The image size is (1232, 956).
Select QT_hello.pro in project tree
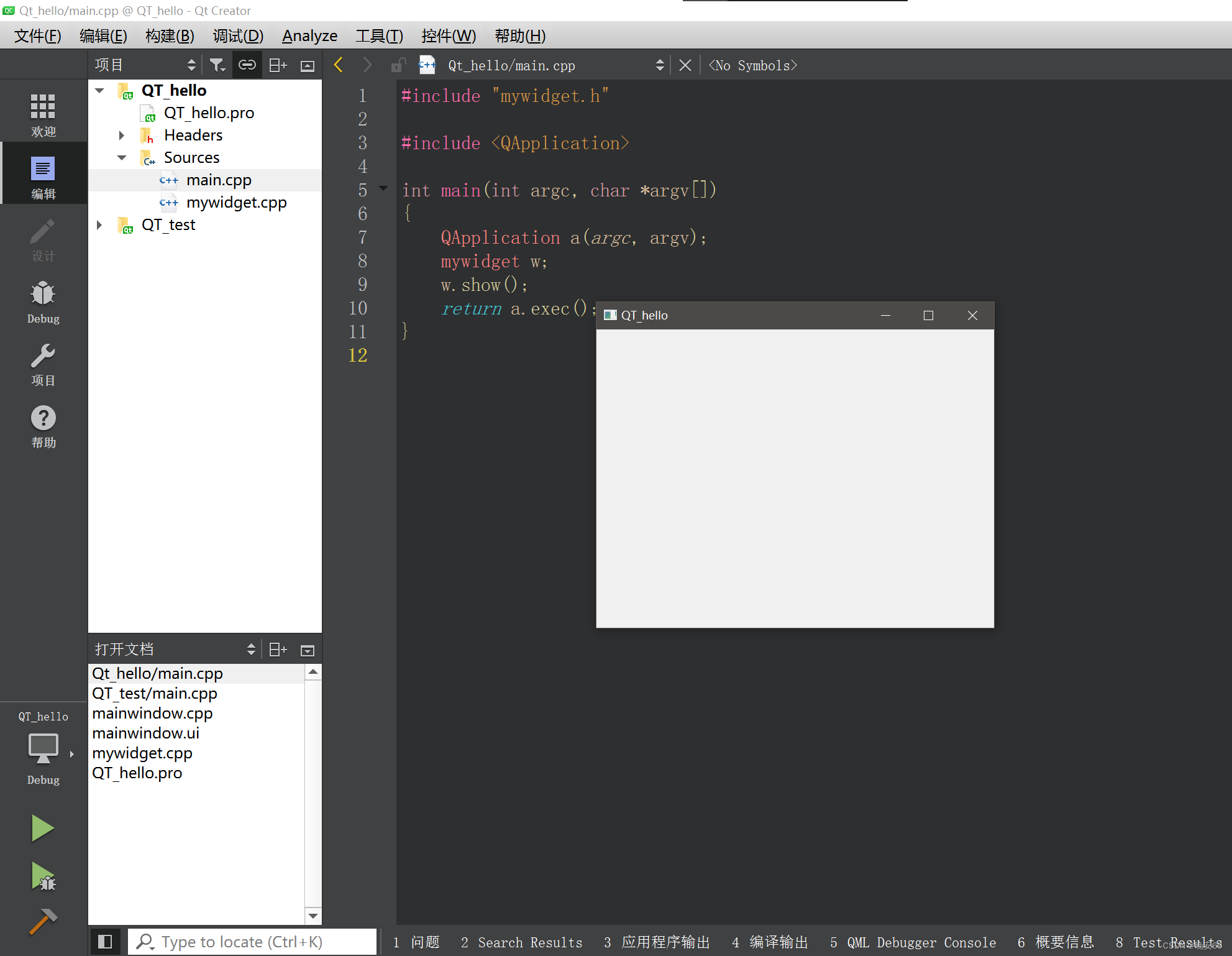[x=209, y=113]
